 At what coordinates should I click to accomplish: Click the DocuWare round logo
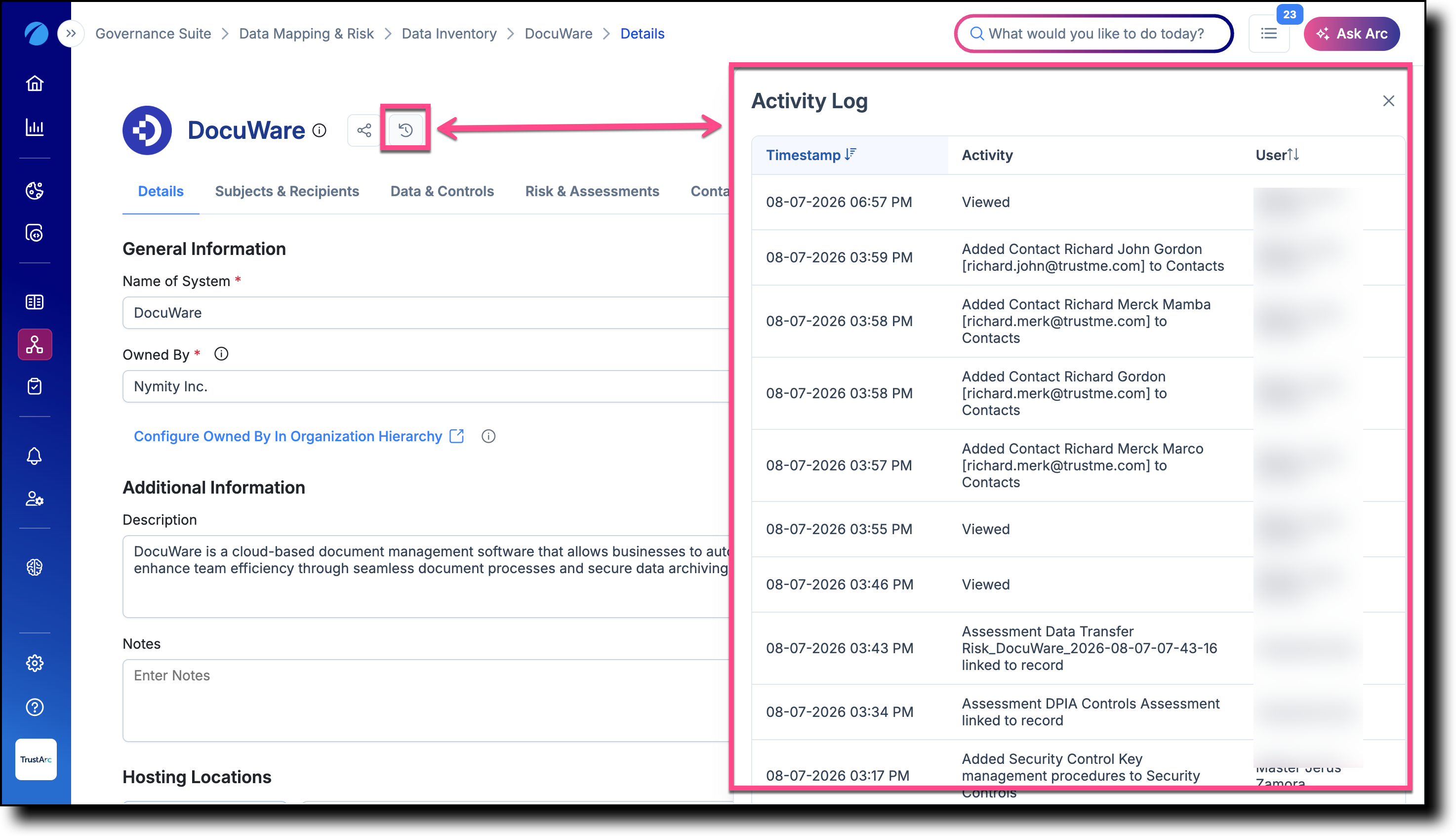(x=147, y=130)
